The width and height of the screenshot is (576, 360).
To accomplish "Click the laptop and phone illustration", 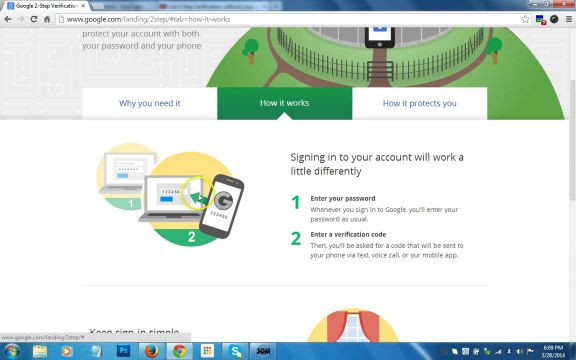I will [170, 194].
